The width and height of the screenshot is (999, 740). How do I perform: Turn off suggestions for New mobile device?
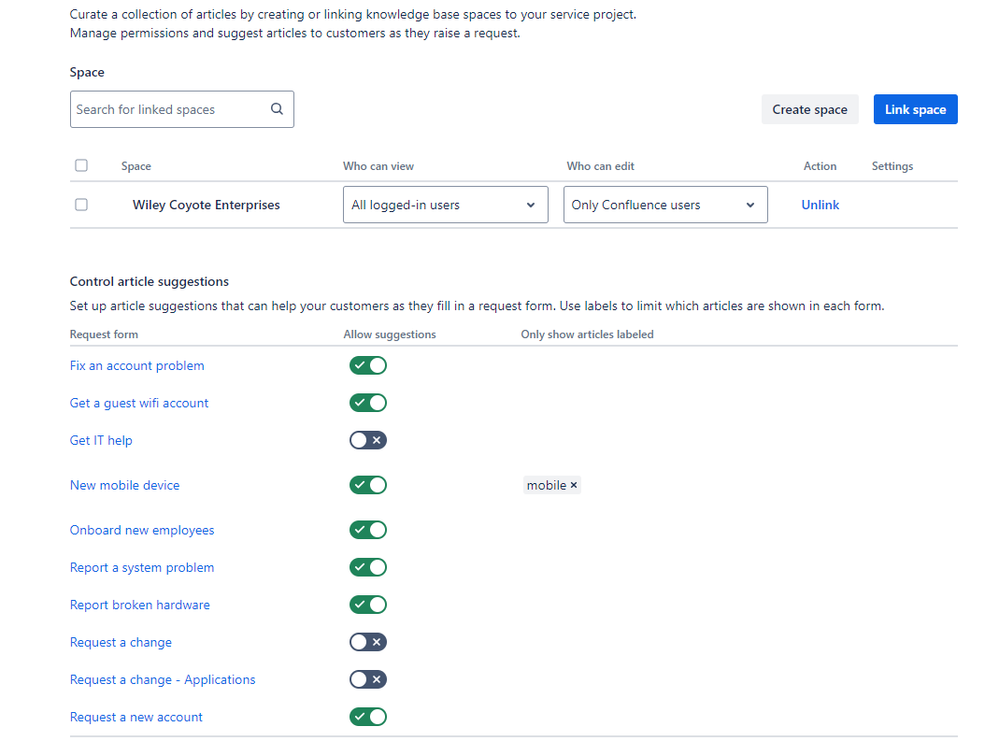pos(367,486)
